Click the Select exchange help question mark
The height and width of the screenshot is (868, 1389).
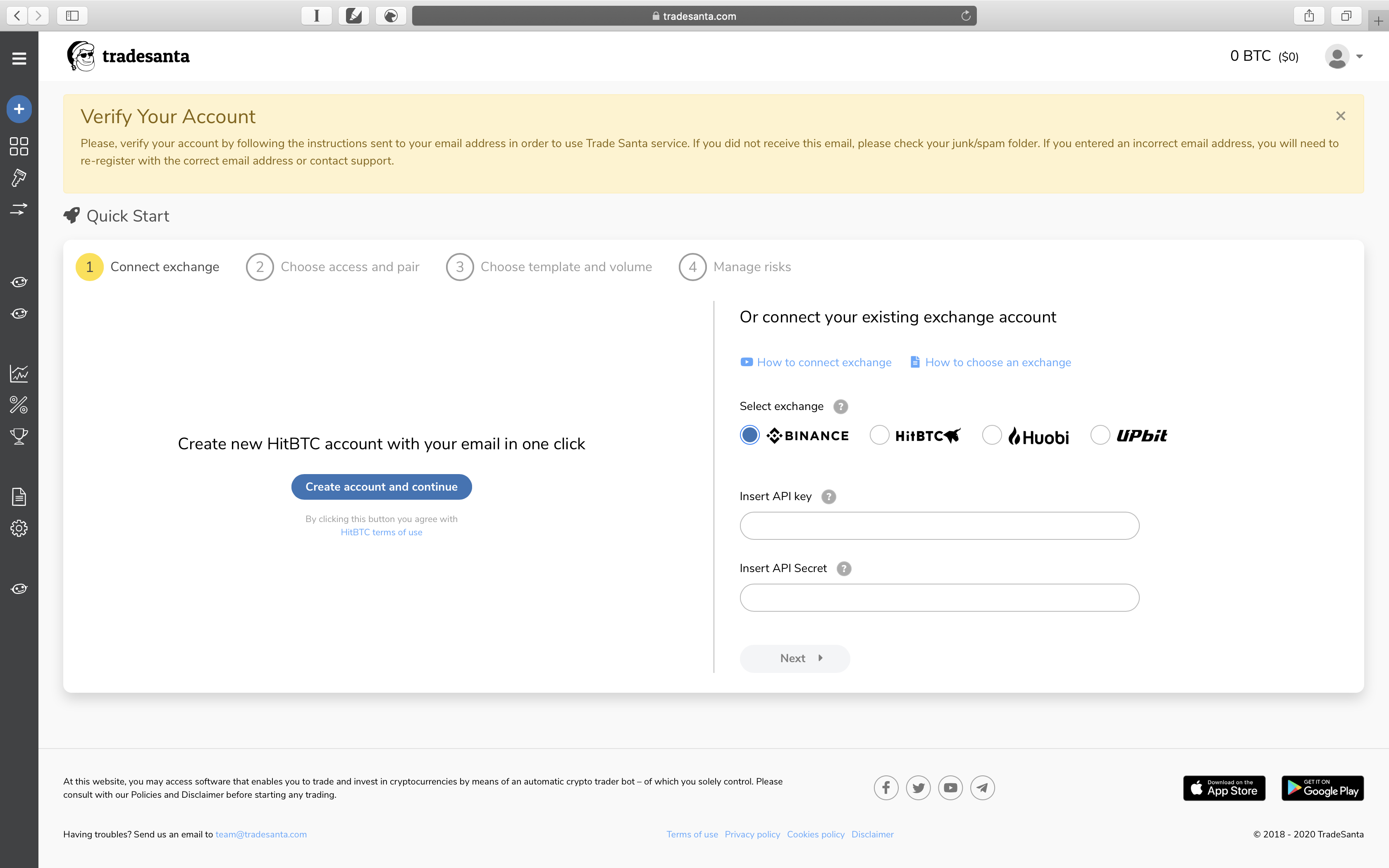pos(840,406)
